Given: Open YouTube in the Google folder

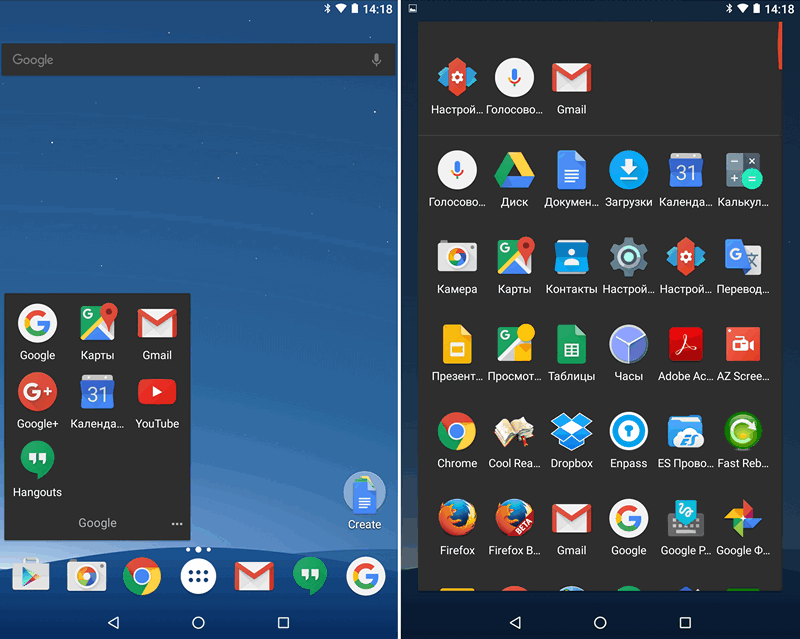Looking at the screenshot, I should (157, 392).
